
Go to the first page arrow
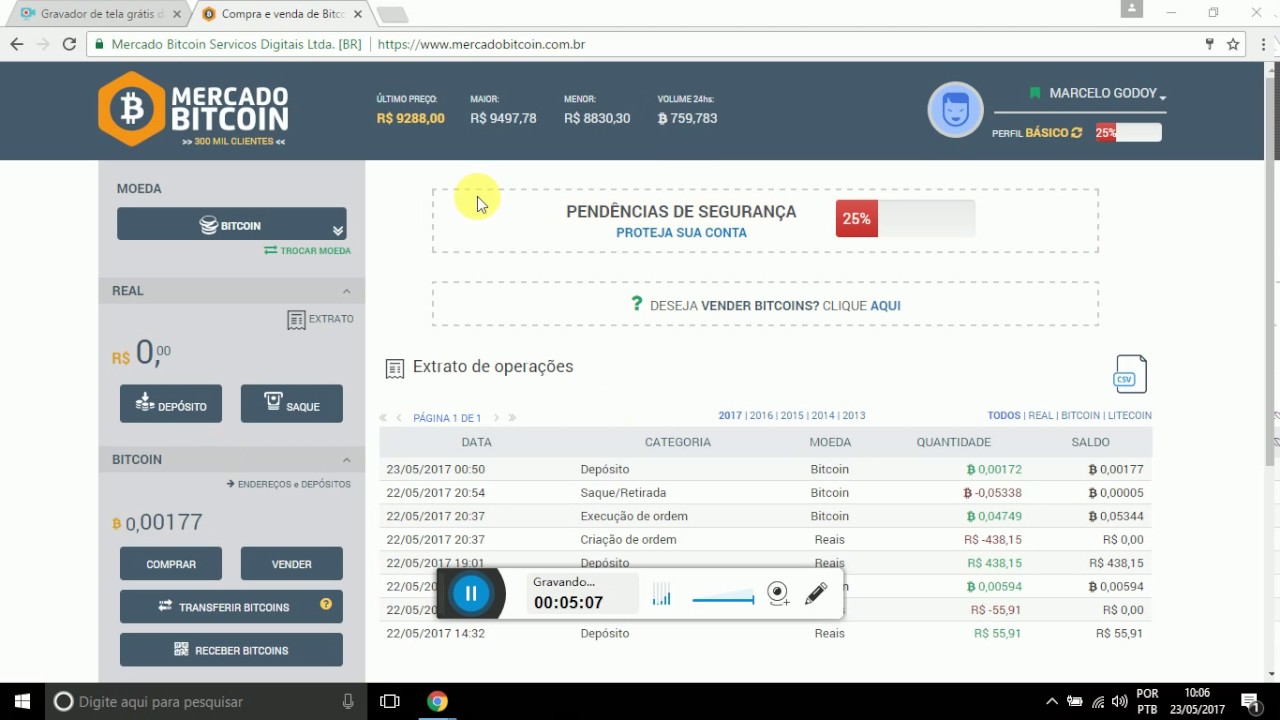click(x=383, y=418)
